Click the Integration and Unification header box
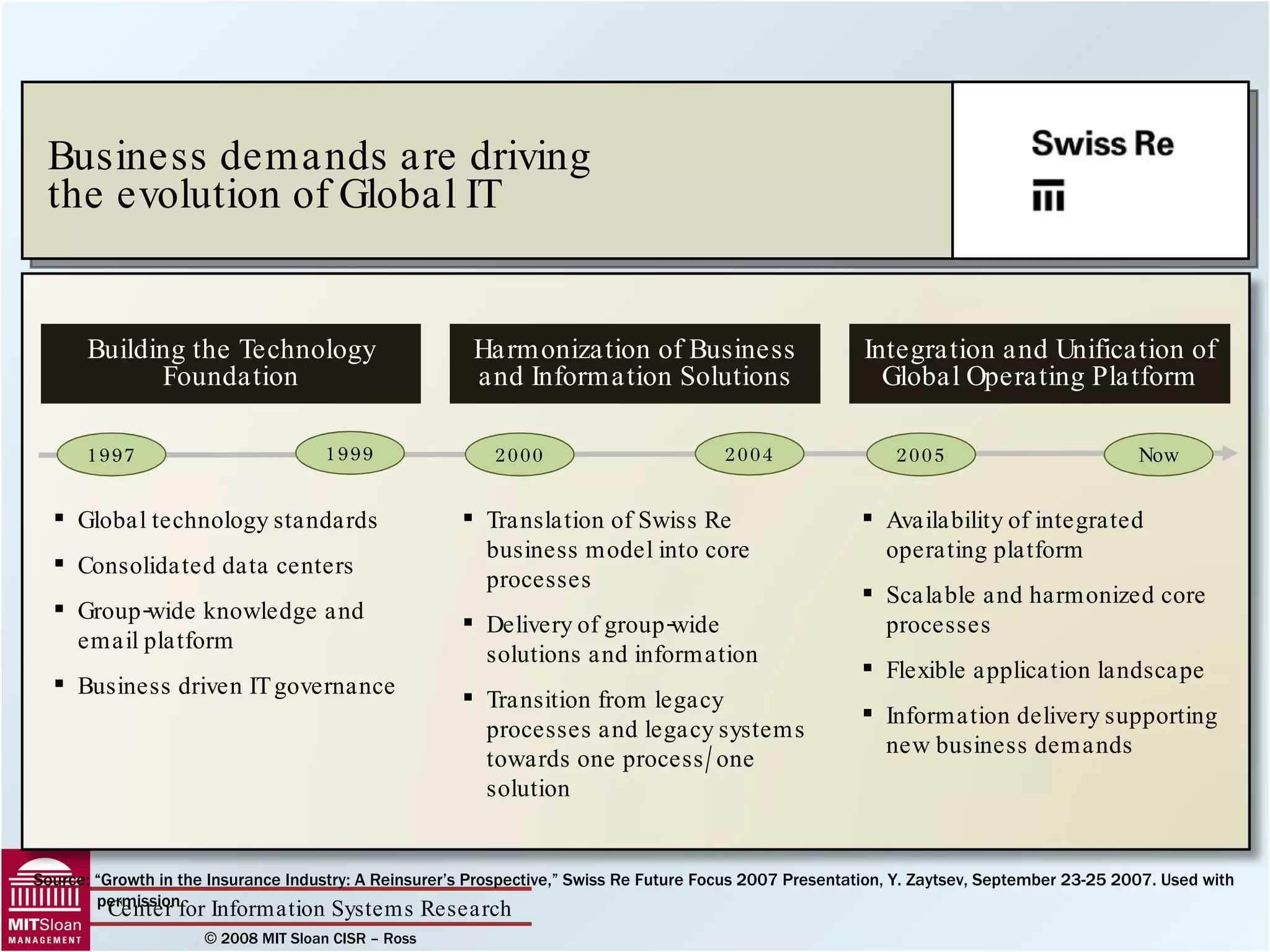The height and width of the screenshot is (952, 1270). coord(1039,363)
